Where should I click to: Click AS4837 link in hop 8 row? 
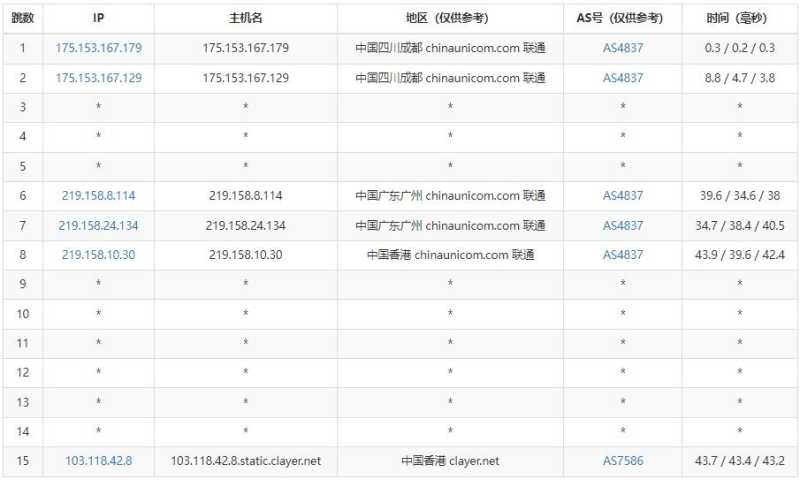point(623,255)
